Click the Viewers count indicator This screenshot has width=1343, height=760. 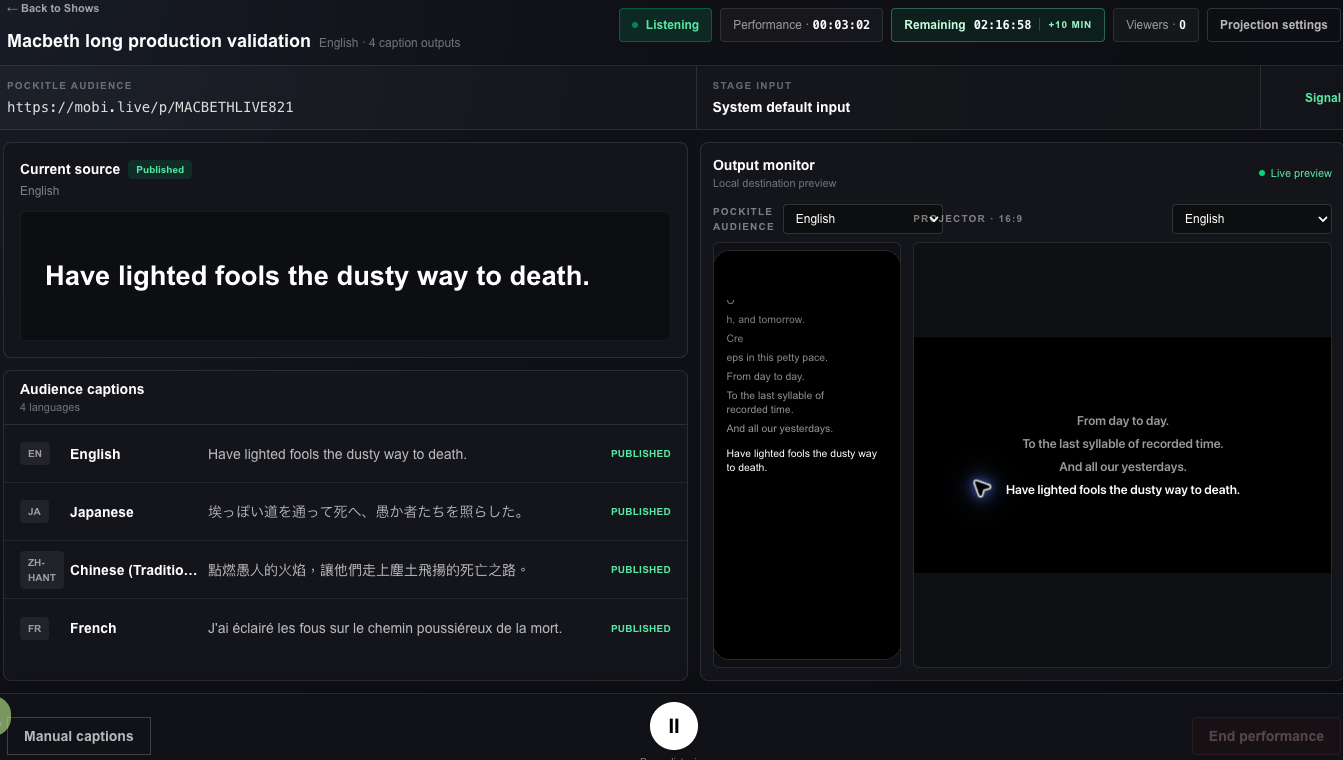[1155, 25]
